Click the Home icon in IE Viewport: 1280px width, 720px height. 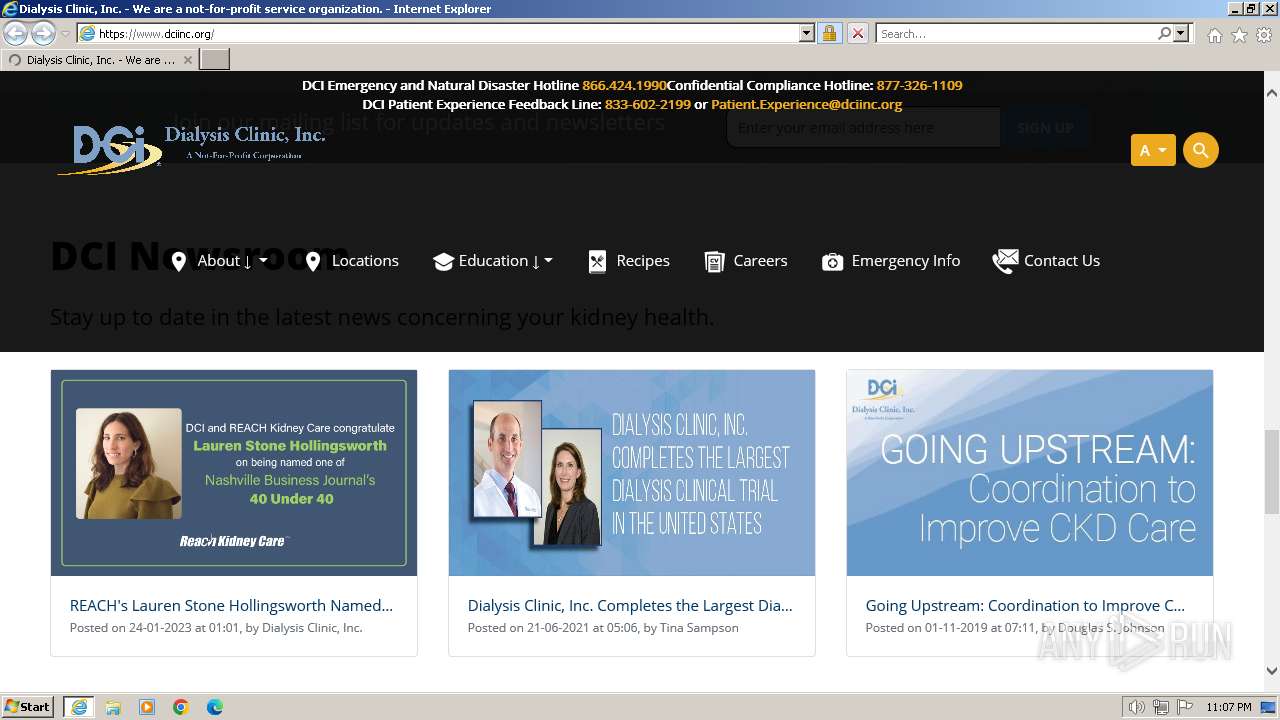click(x=1214, y=35)
